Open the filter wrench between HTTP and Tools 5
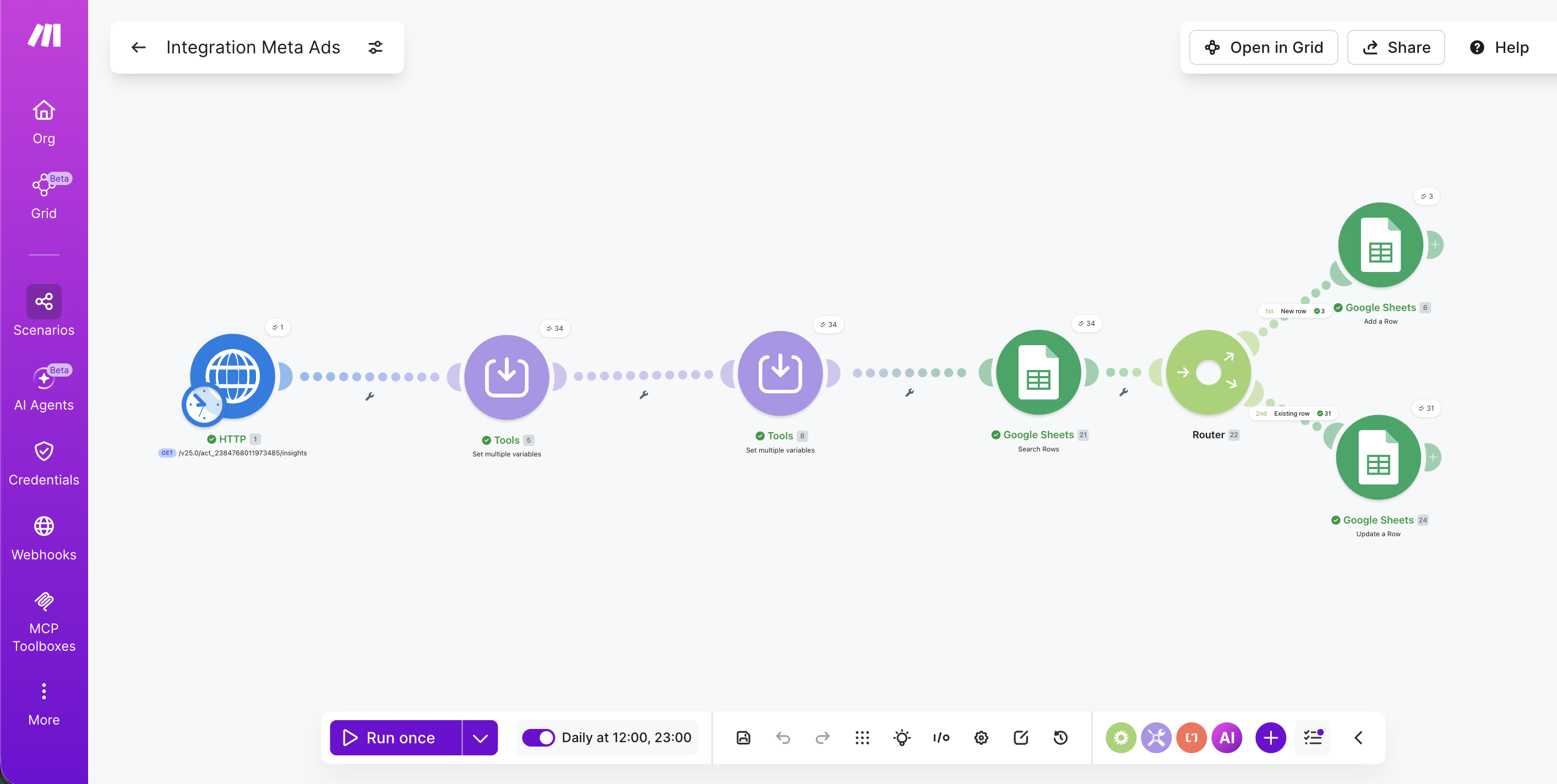The width and height of the screenshot is (1557, 784). click(369, 396)
